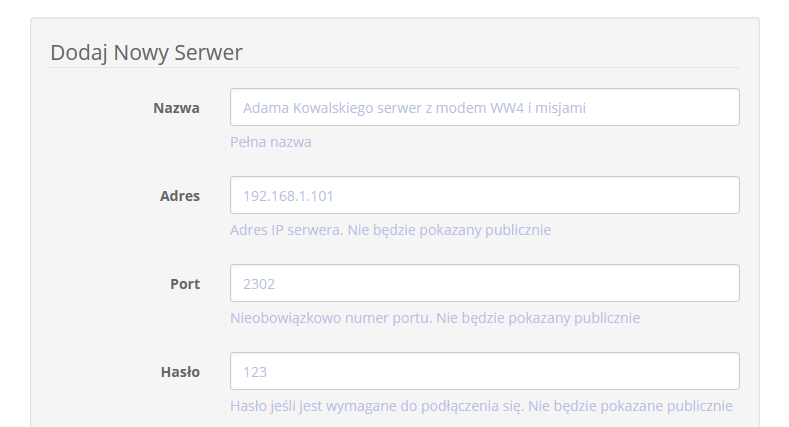Click the 'Port' field label

click(185, 284)
